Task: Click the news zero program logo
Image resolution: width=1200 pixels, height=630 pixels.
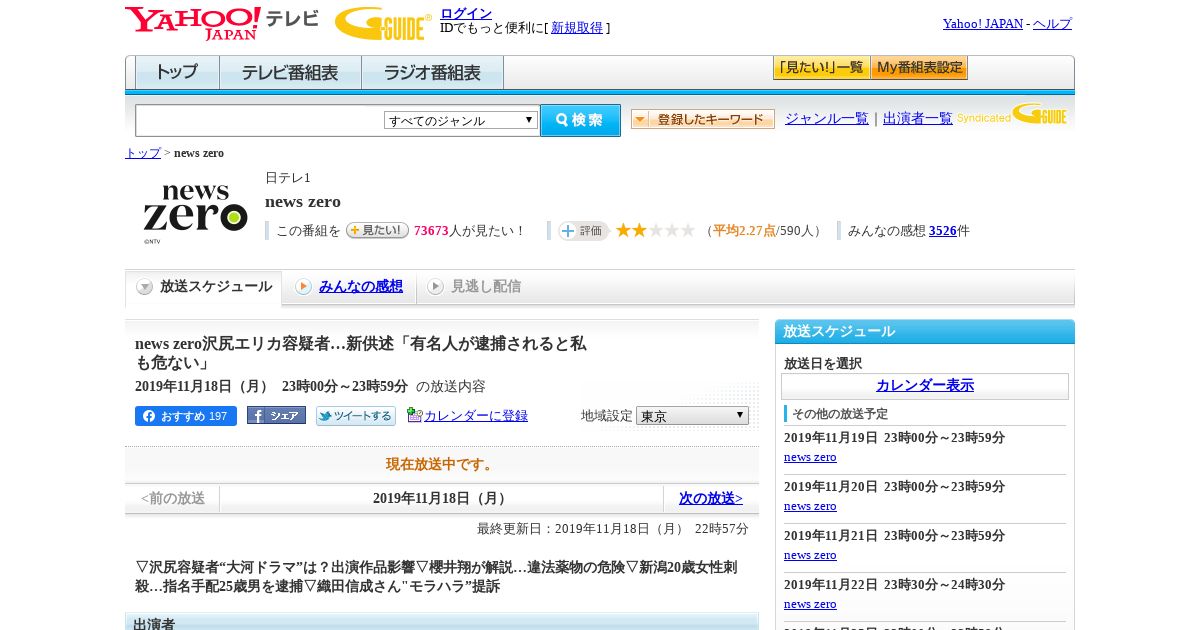Action: pyautogui.click(x=195, y=213)
